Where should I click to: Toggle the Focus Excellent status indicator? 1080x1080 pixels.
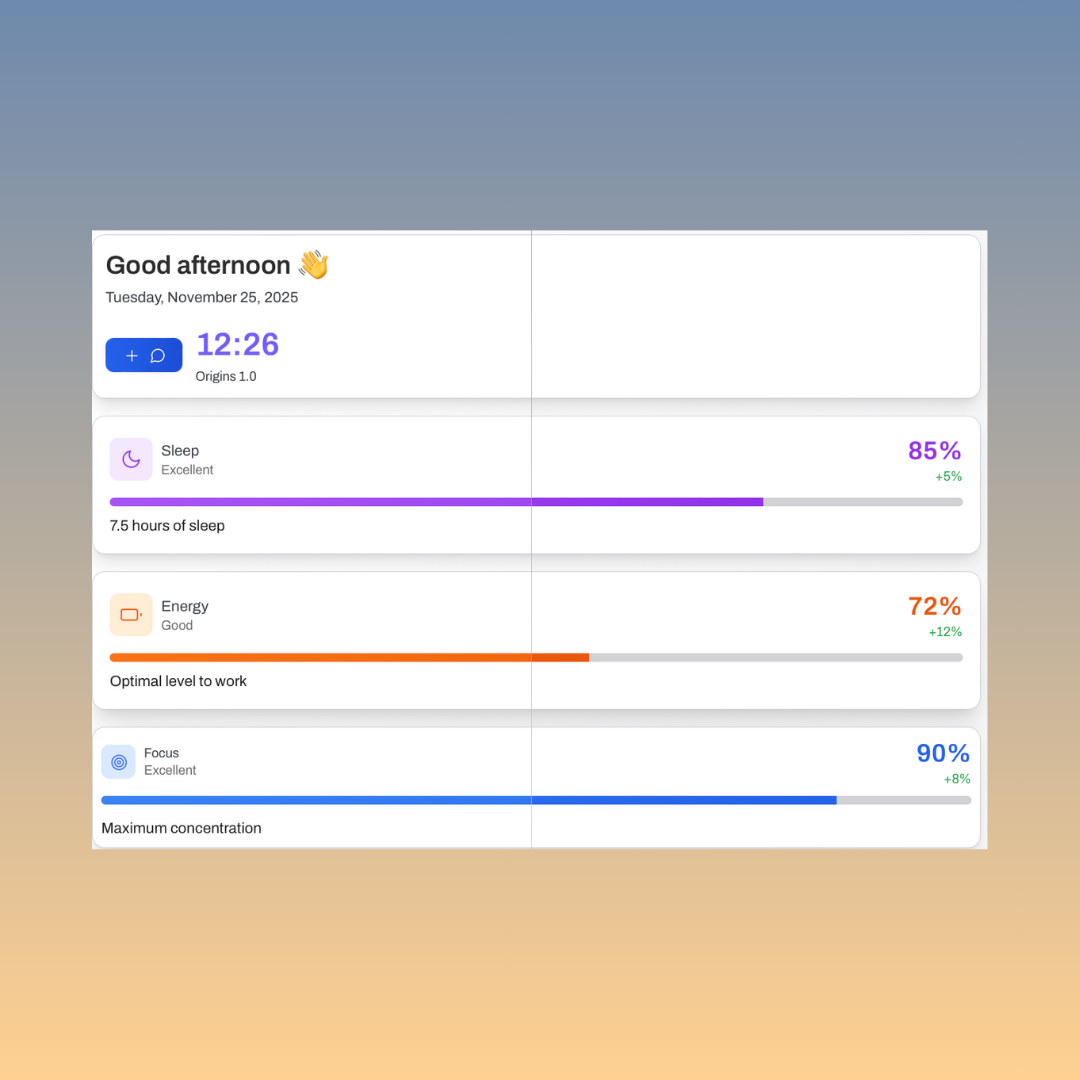pyautogui.click(x=170, y=770)
